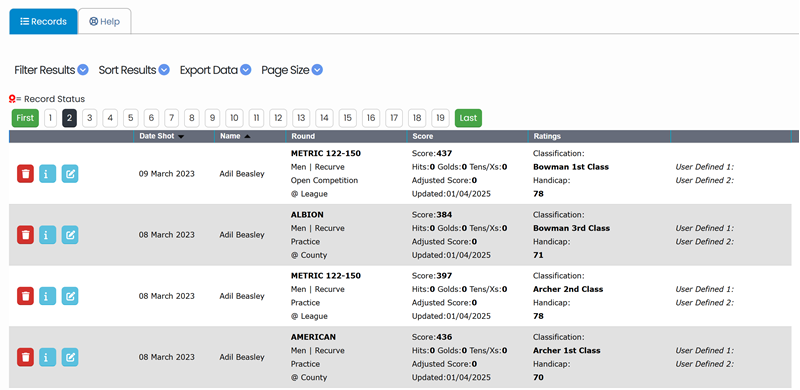Sort by the Name column header
This screenshot has height=390, width=800.
point(235,136)
